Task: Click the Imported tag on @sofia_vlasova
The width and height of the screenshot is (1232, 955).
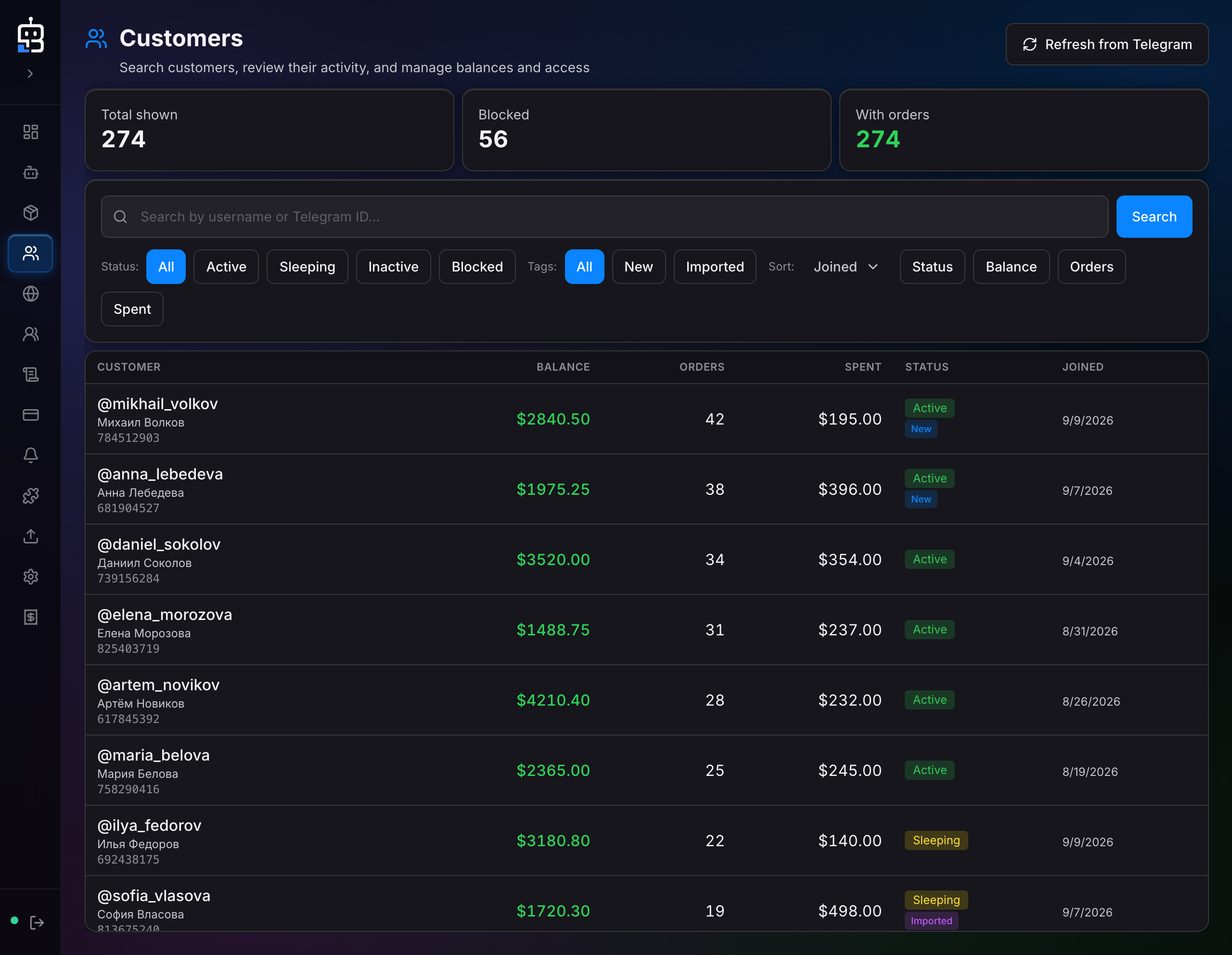Action: click(x=931, y=921)
